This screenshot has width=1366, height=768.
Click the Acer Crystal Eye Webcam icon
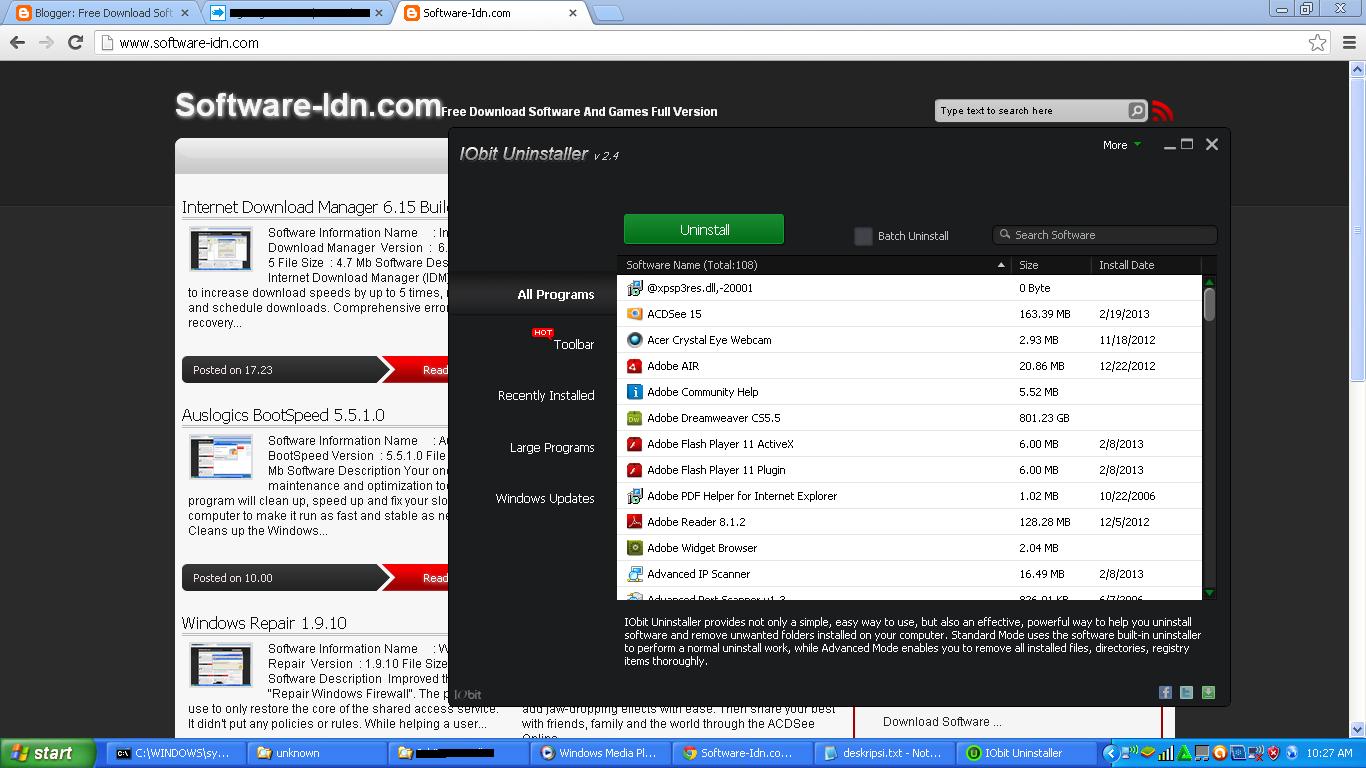click(634, 340)
